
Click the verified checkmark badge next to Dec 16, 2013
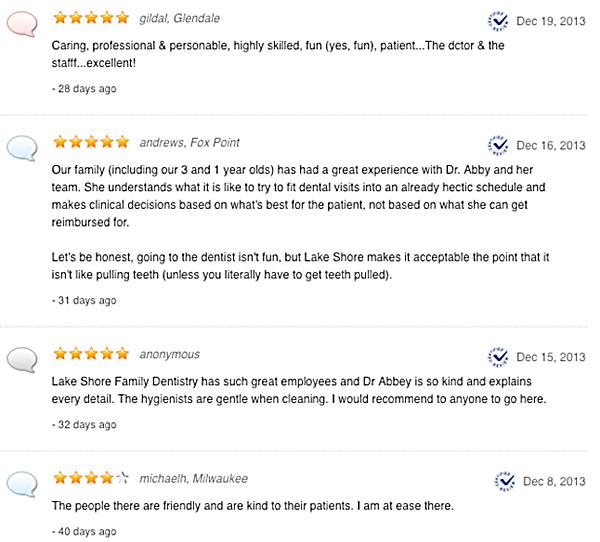(x=498, y=145)
